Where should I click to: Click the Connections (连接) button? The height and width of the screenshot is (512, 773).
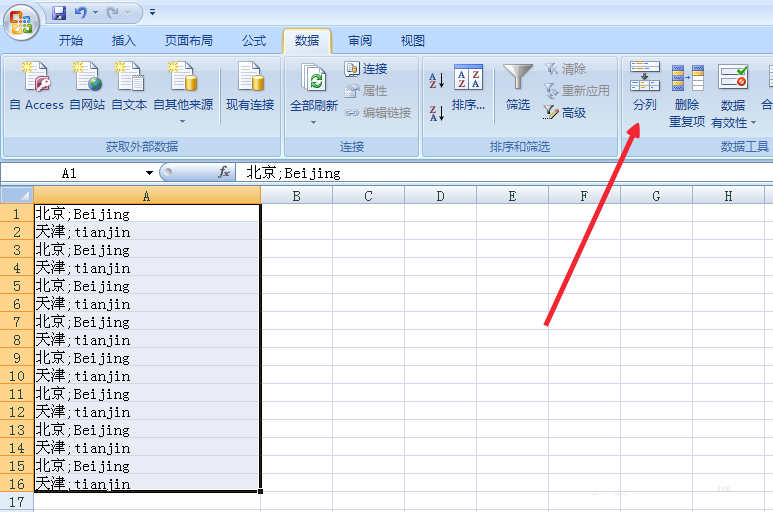366,69
